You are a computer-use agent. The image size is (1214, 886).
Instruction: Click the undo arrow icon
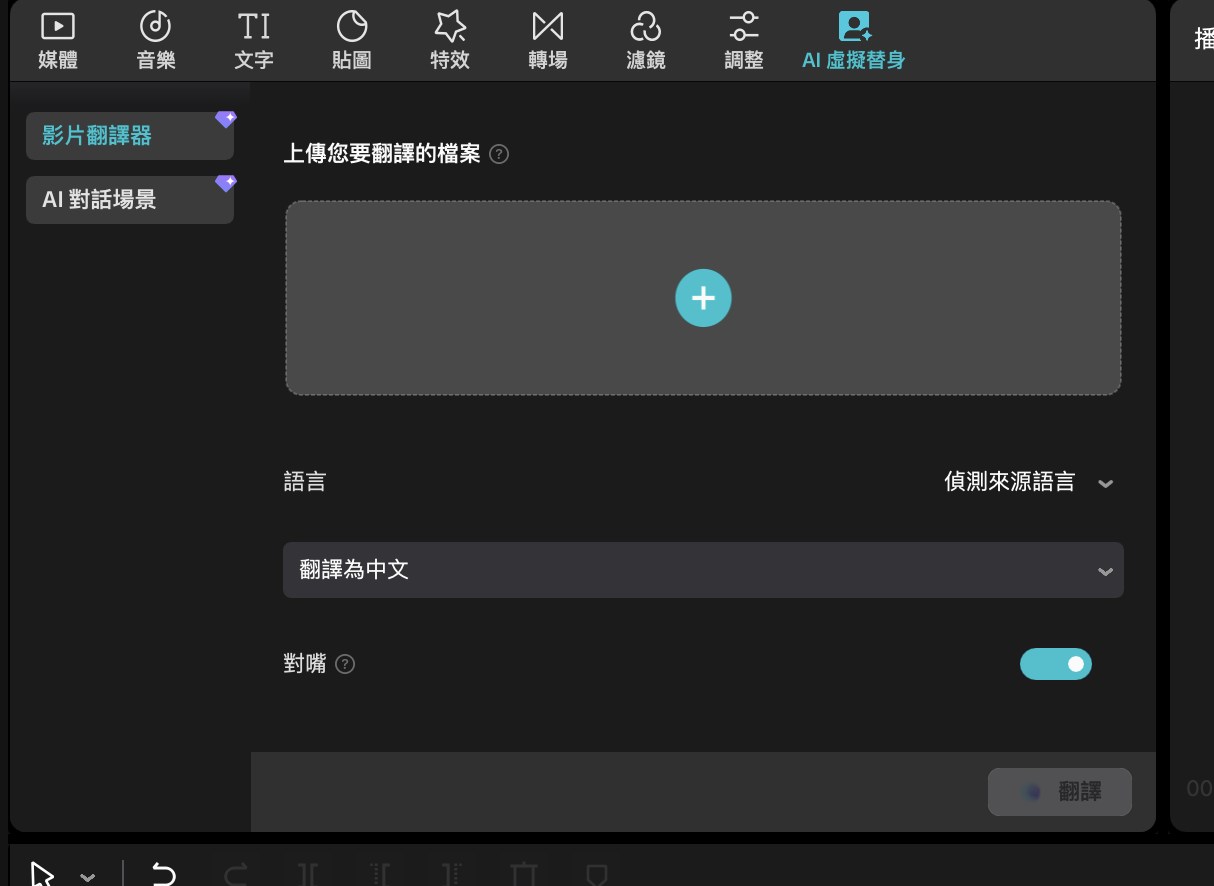163,874
